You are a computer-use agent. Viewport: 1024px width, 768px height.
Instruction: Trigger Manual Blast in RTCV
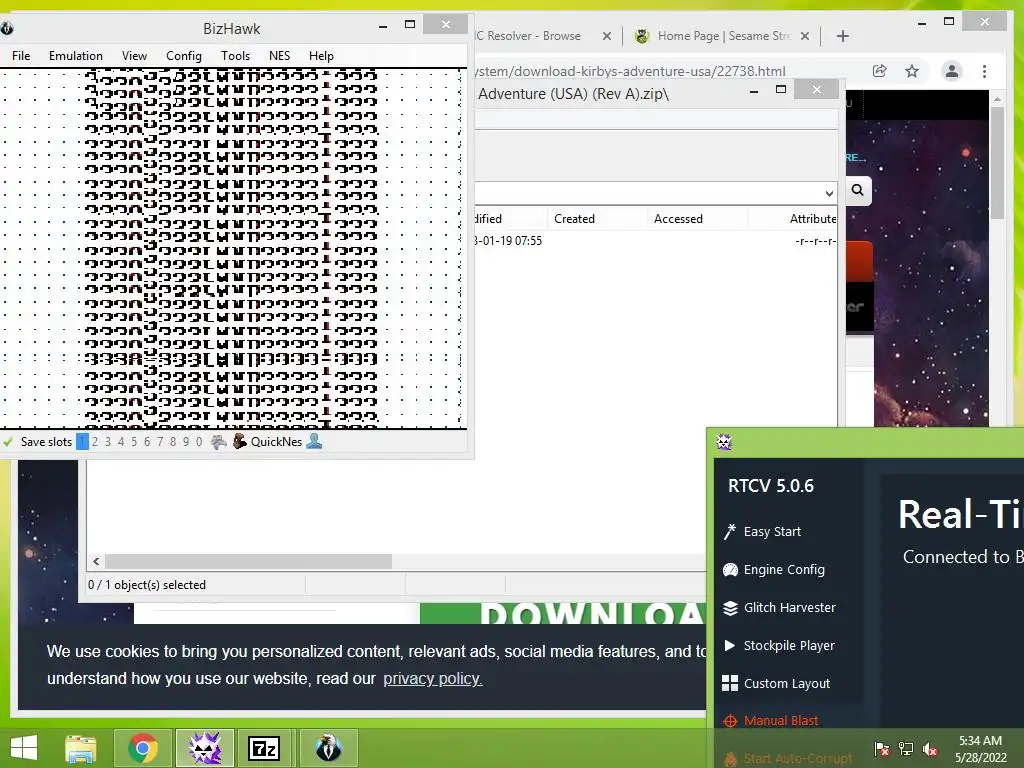780,721
